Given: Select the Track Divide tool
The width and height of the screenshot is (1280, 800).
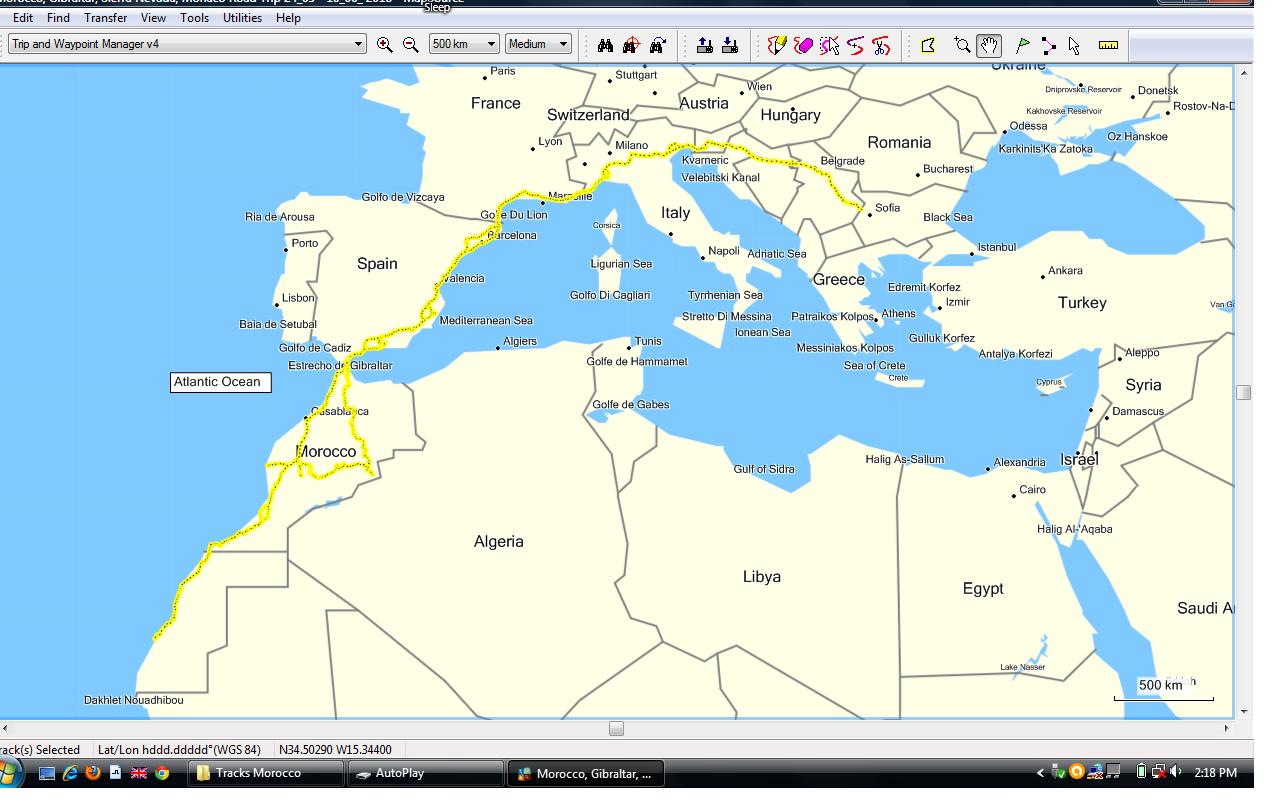Looking at the screenshot, I should [855, 45].
